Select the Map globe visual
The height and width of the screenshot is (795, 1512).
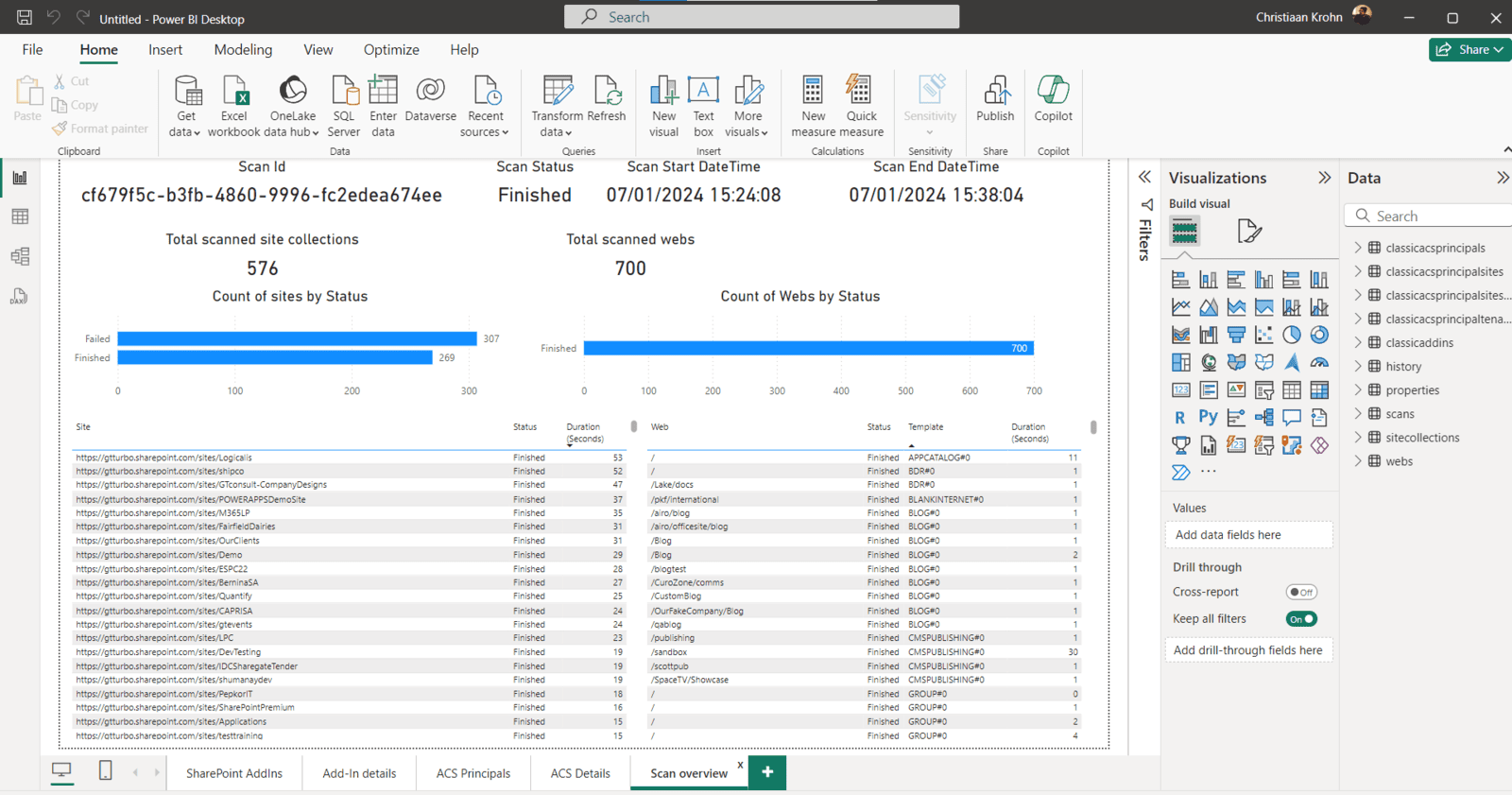(1209, 362)
